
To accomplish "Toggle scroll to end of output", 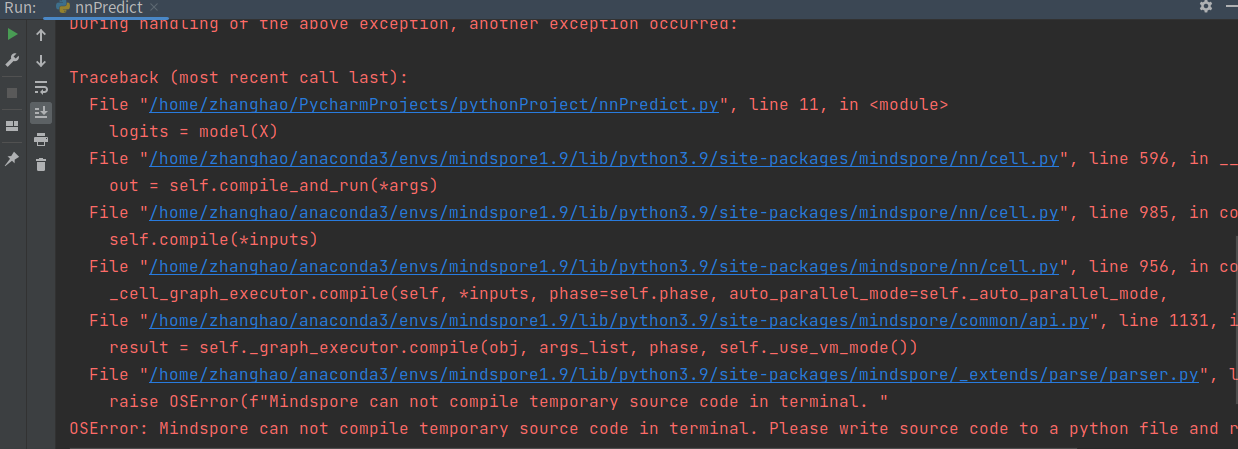I will click(41, 112).
